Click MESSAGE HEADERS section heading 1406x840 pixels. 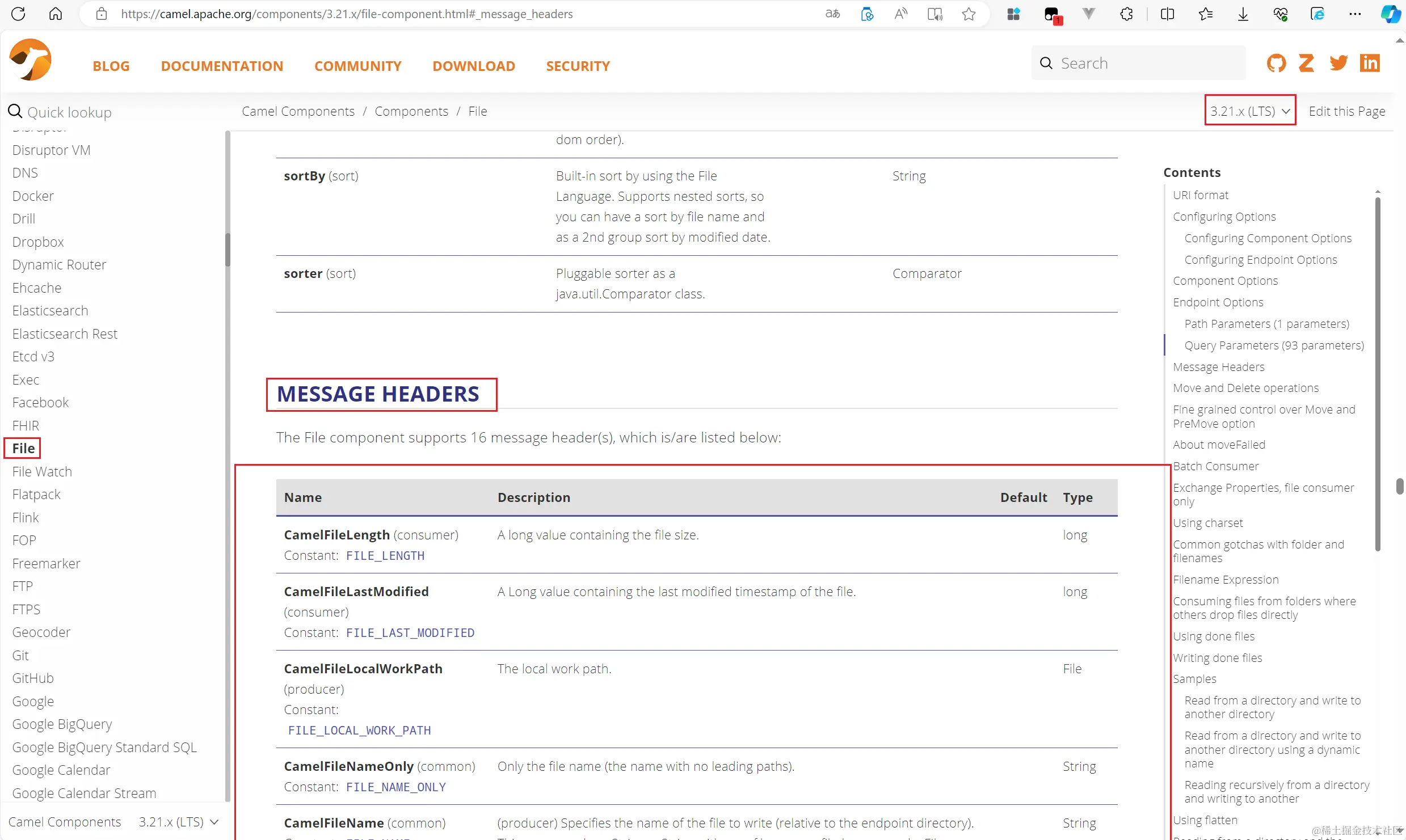tap(378, 394)
